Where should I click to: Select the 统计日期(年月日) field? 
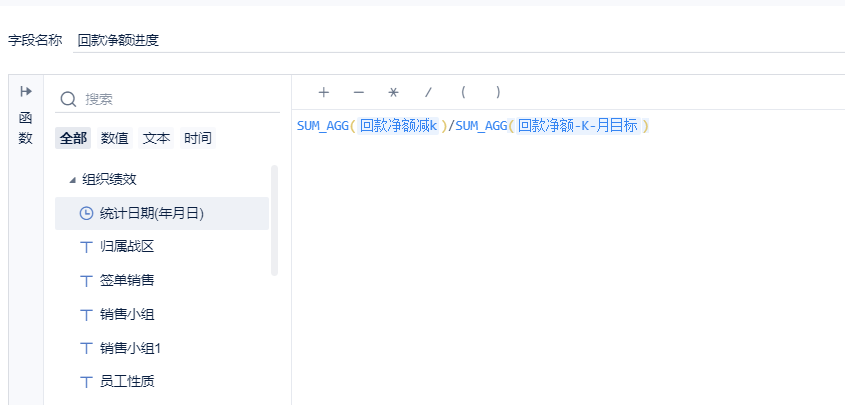(152, 213)
